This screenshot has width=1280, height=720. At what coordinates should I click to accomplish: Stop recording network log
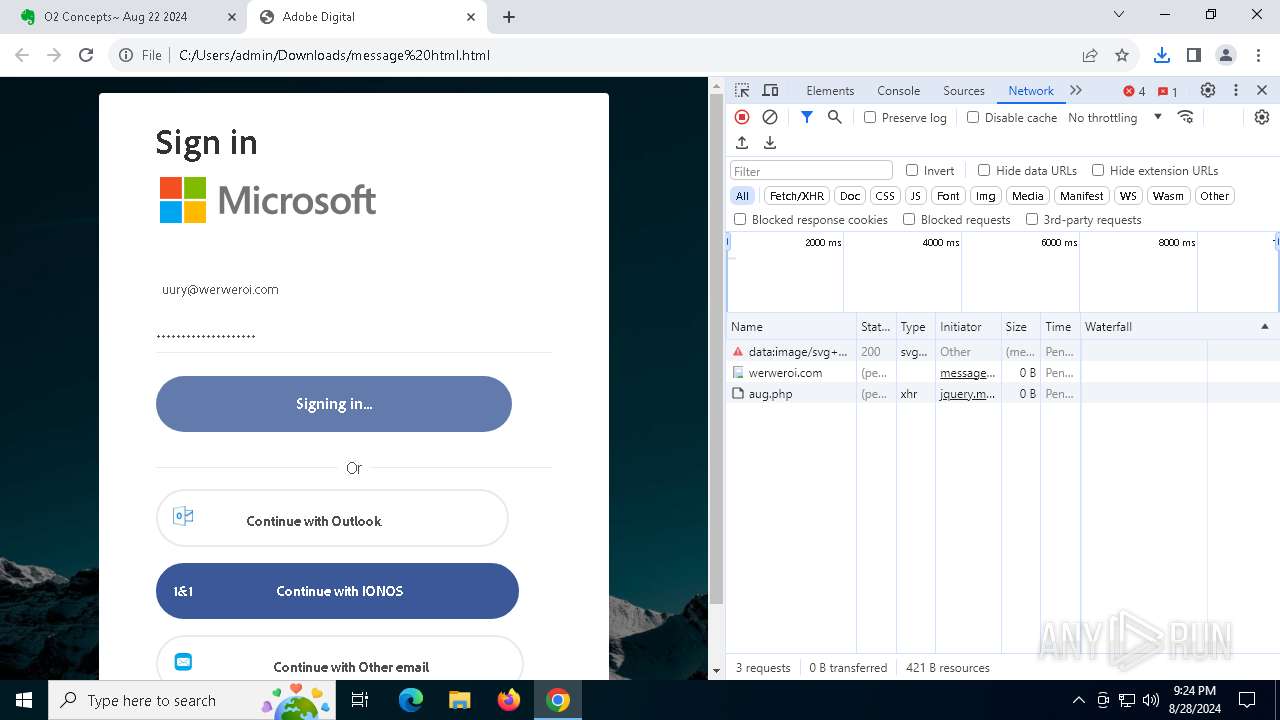742,117
